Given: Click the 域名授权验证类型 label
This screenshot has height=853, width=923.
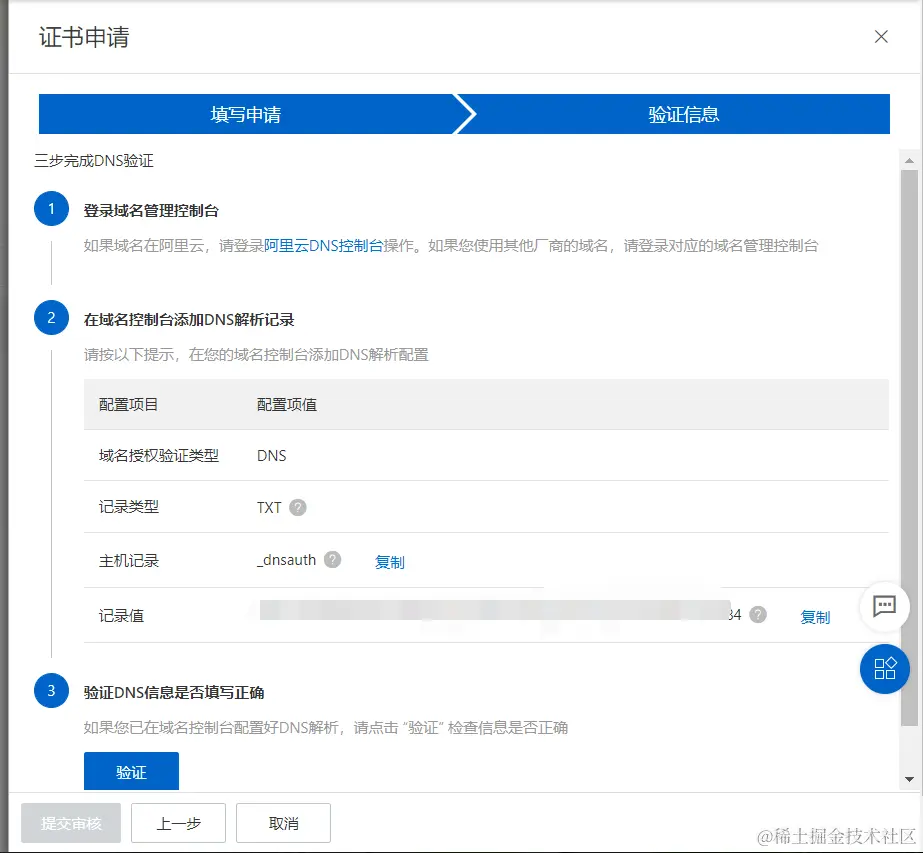Looking at the screenshot, I should click(159, 456).
